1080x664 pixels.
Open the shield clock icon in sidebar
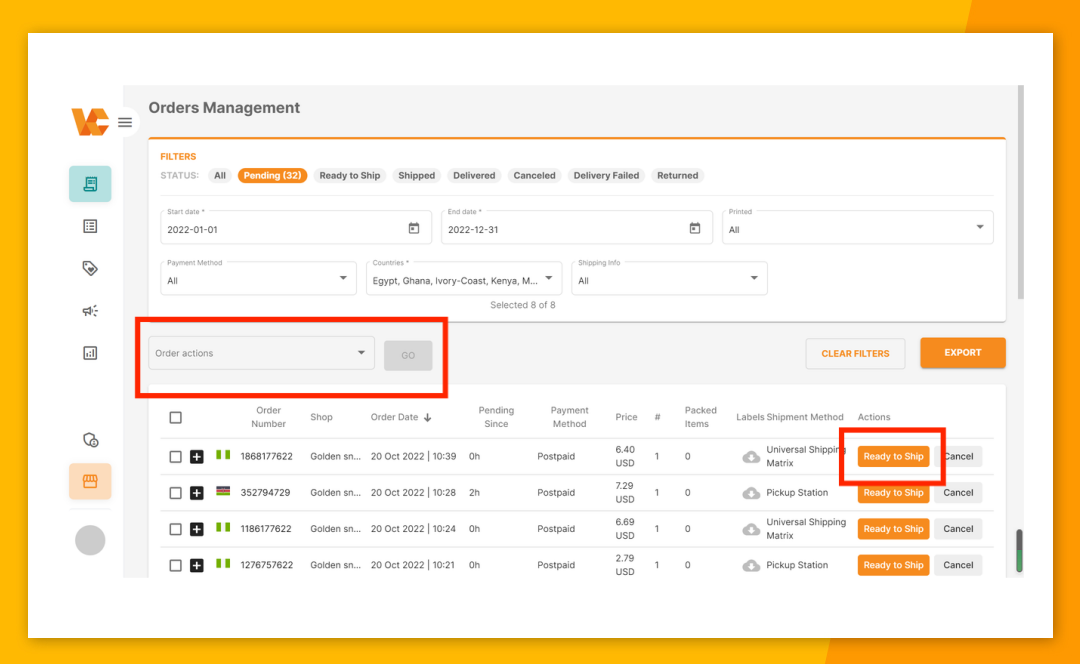(x=90, y=440)
